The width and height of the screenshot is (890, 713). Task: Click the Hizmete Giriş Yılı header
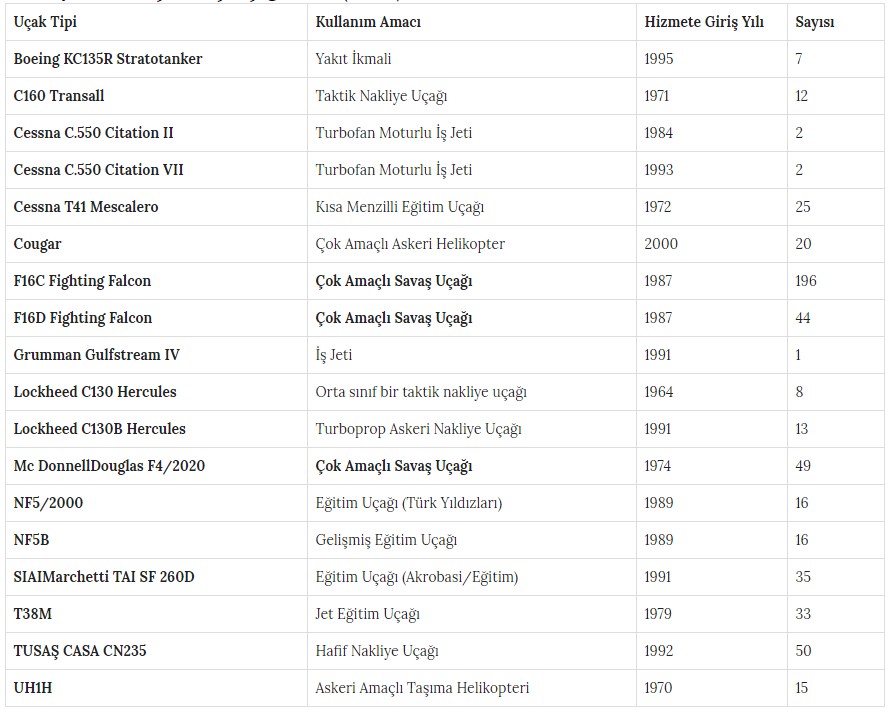tap(704, 22)
